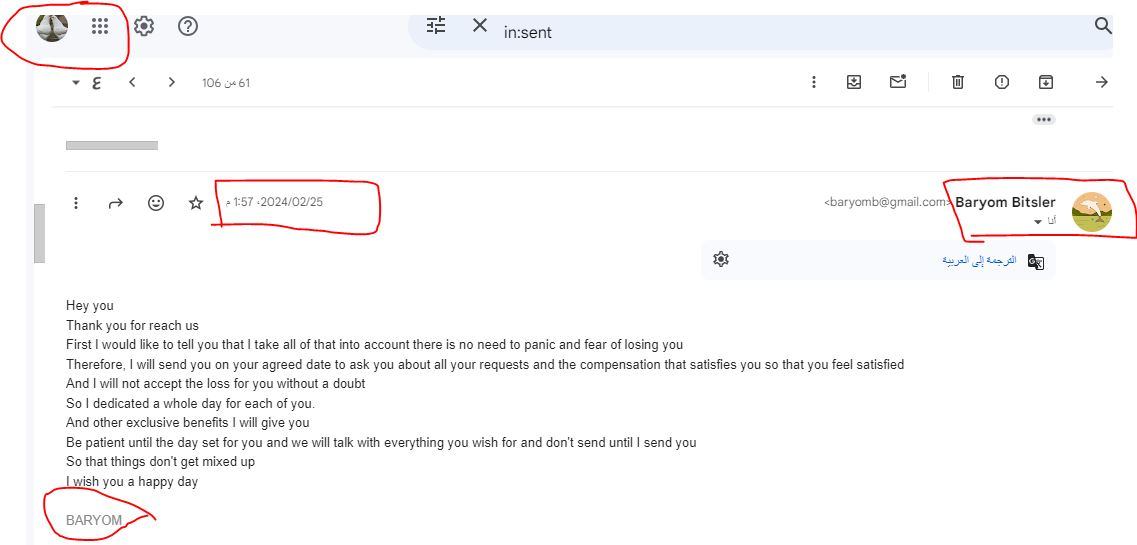Open input tools dropdown arrow beside ع
Screen dimensions: 1137x545
point(76,83)
